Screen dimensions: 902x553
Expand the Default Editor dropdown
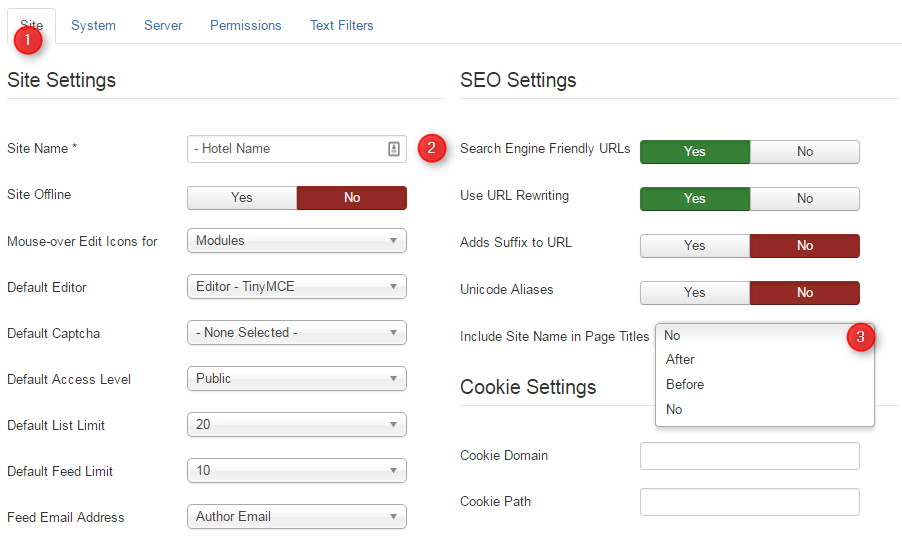coord(297,287)
